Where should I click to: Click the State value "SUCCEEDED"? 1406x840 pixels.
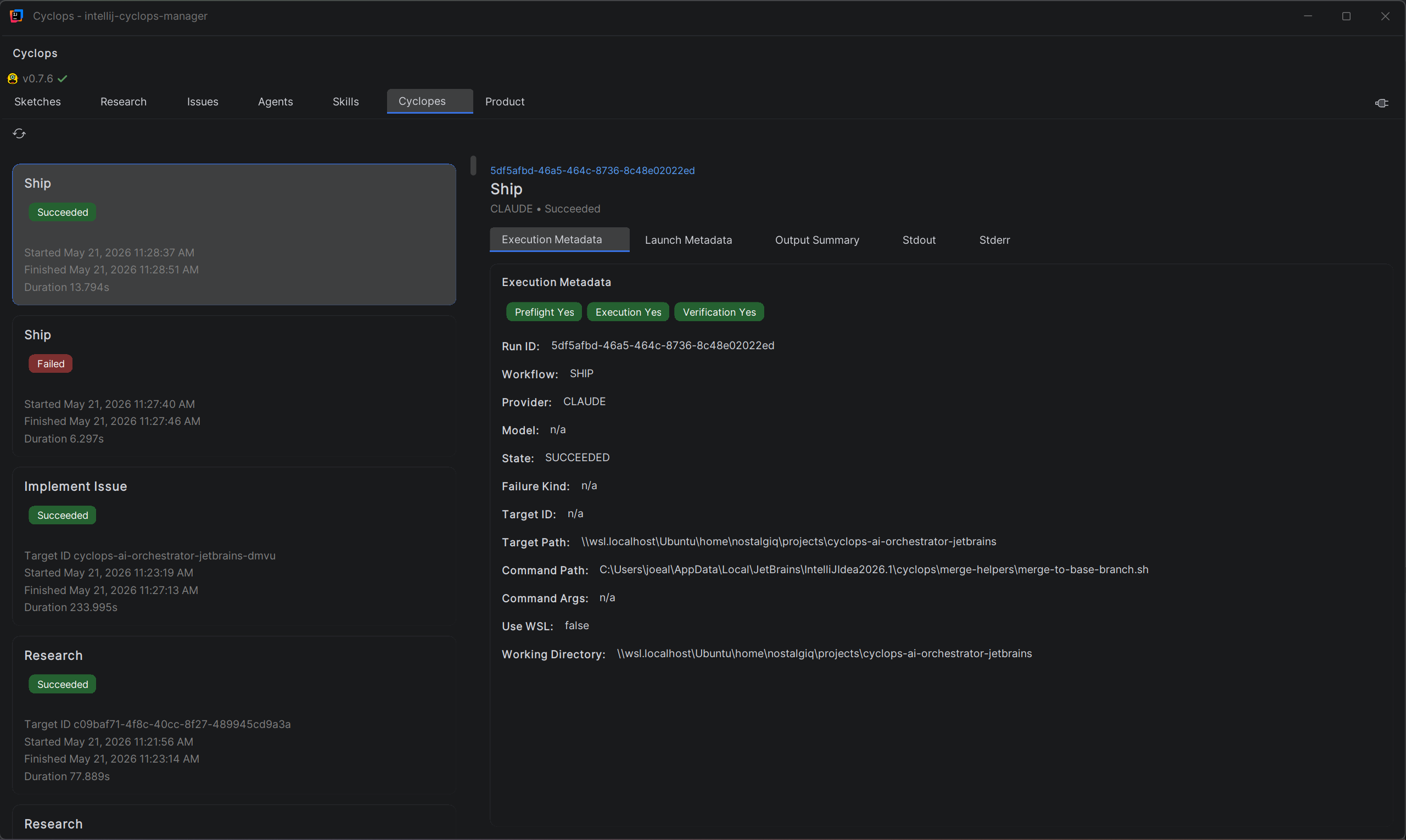point(577,457)
